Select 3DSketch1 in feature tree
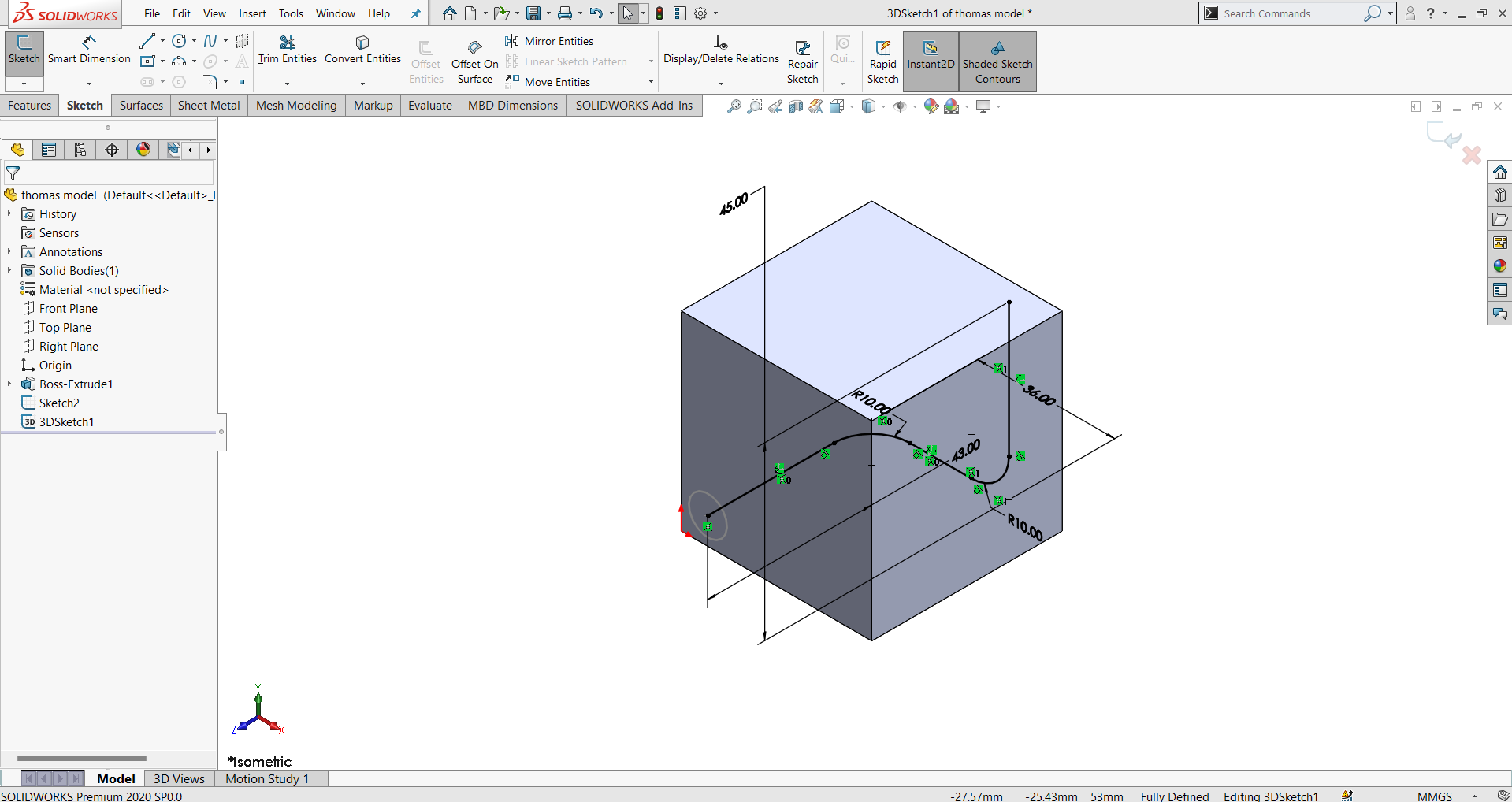 coord(58,422)
